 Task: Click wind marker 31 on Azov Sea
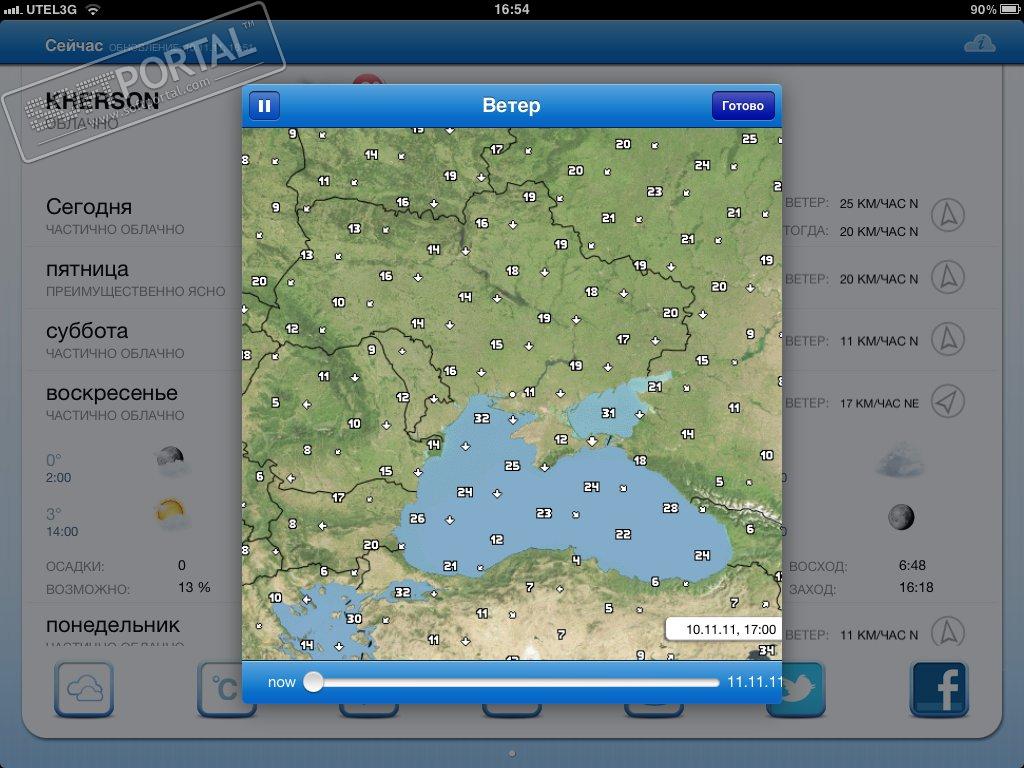click(x=608, y=413)
